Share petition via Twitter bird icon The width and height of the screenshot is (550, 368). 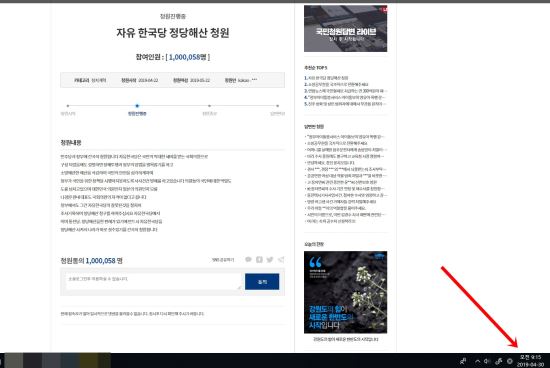click(x=270, y=260)
